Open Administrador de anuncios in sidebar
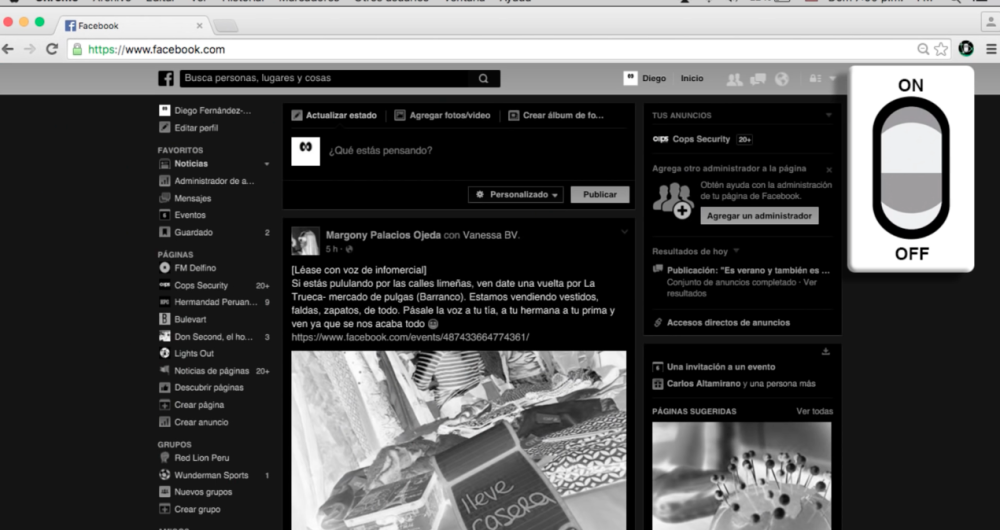The image size is (1000, 530). click(214, 181)
